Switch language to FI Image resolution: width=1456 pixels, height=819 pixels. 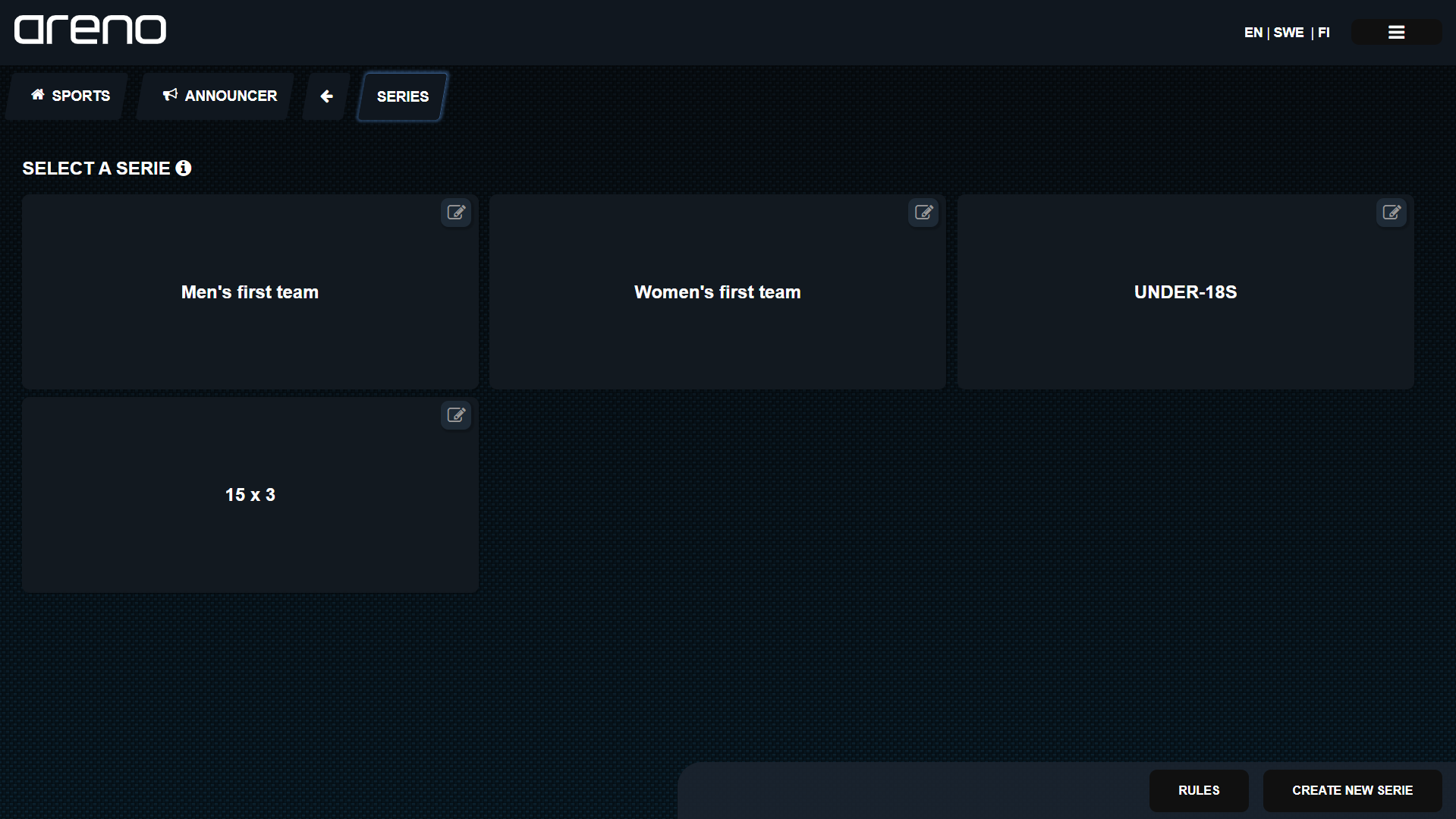(1324, 33)
